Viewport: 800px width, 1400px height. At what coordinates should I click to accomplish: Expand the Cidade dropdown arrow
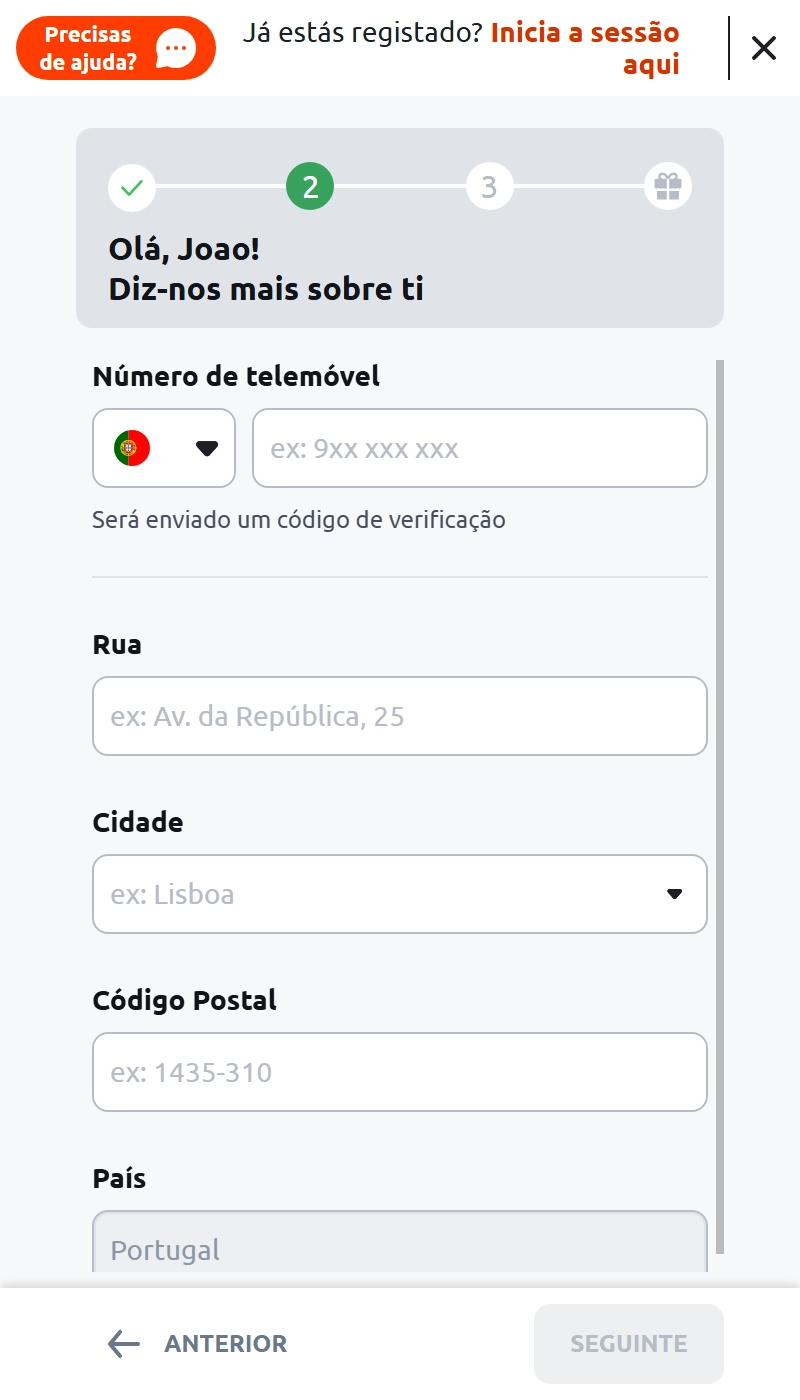tap(675, 894)
